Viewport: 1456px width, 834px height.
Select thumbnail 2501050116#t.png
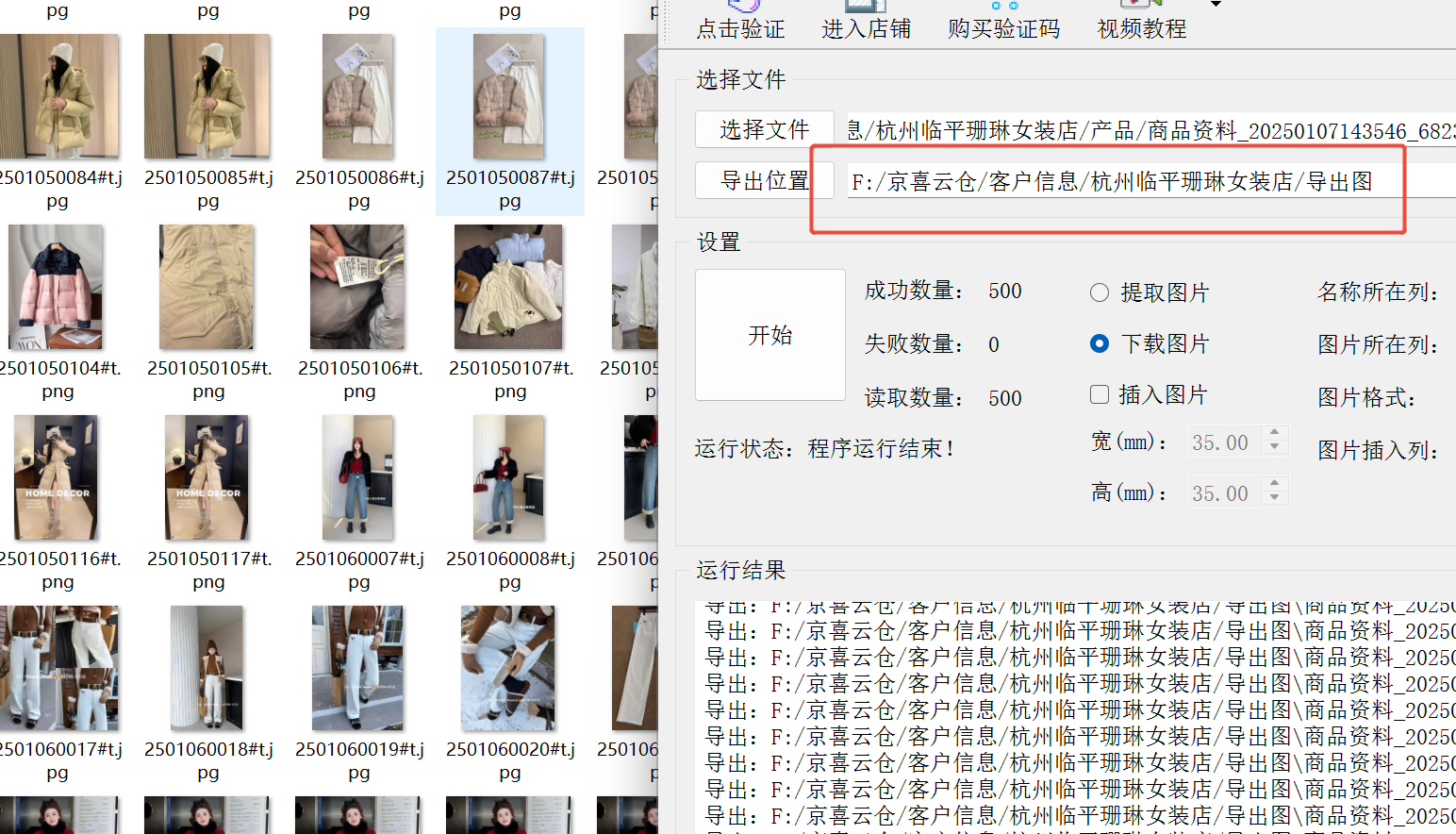(57, 477)
